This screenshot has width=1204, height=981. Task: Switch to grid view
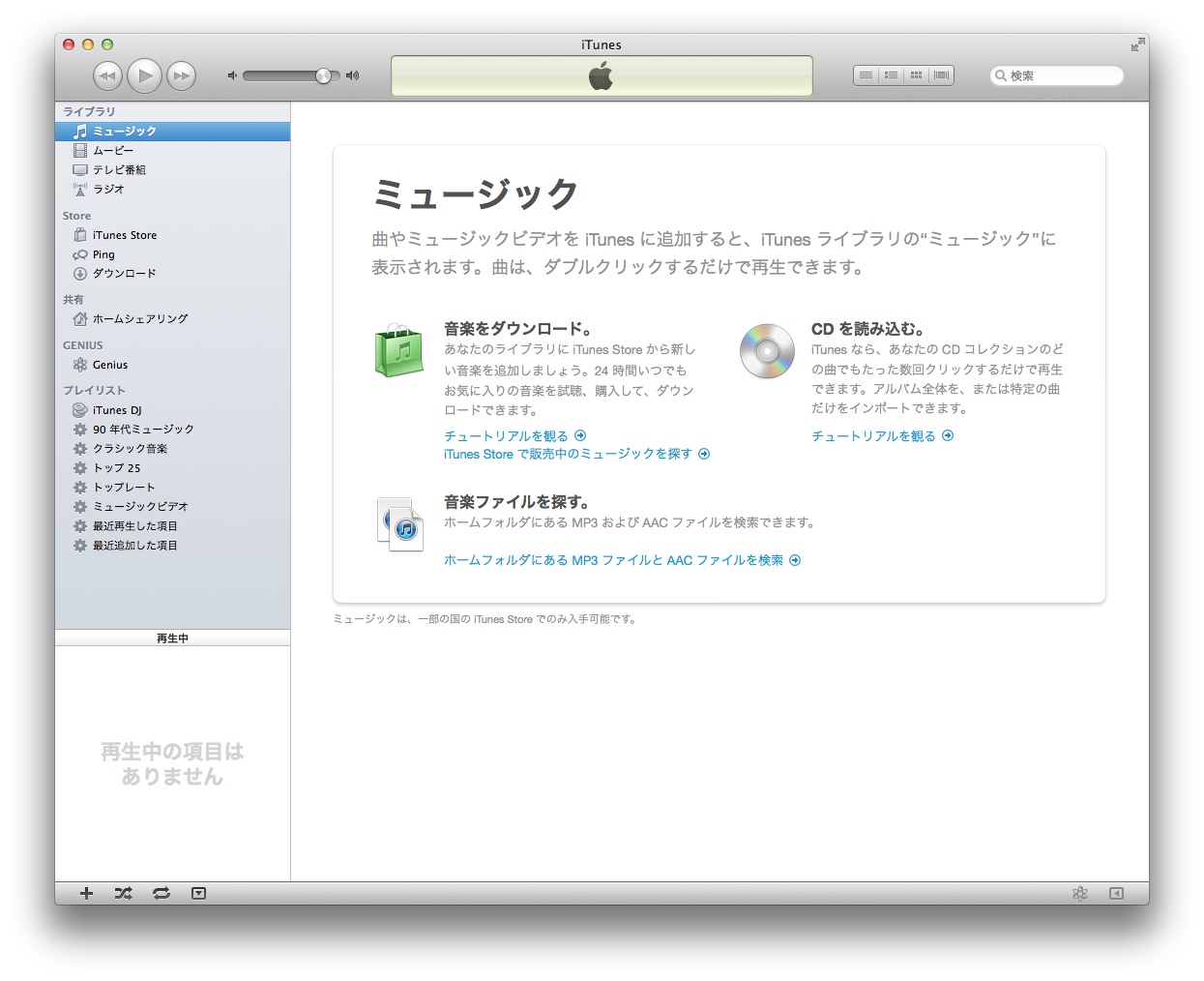pos(916,75)
